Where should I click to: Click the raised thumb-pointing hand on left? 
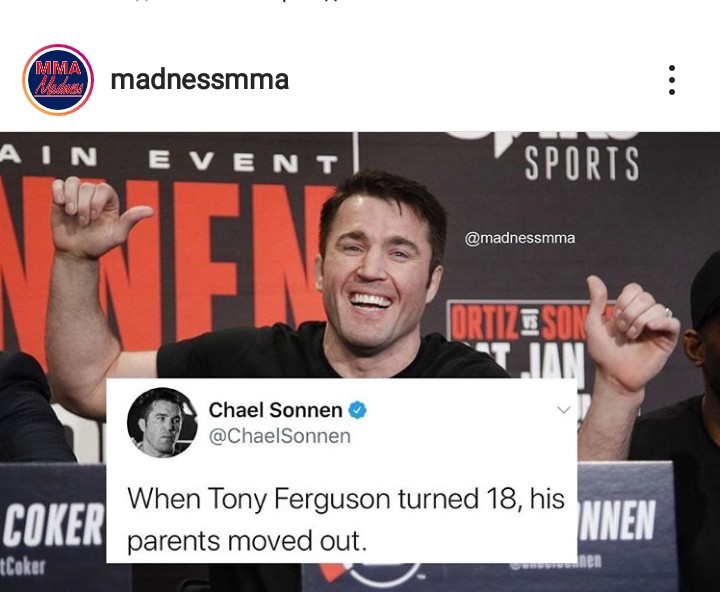click(x=96, y=216)
